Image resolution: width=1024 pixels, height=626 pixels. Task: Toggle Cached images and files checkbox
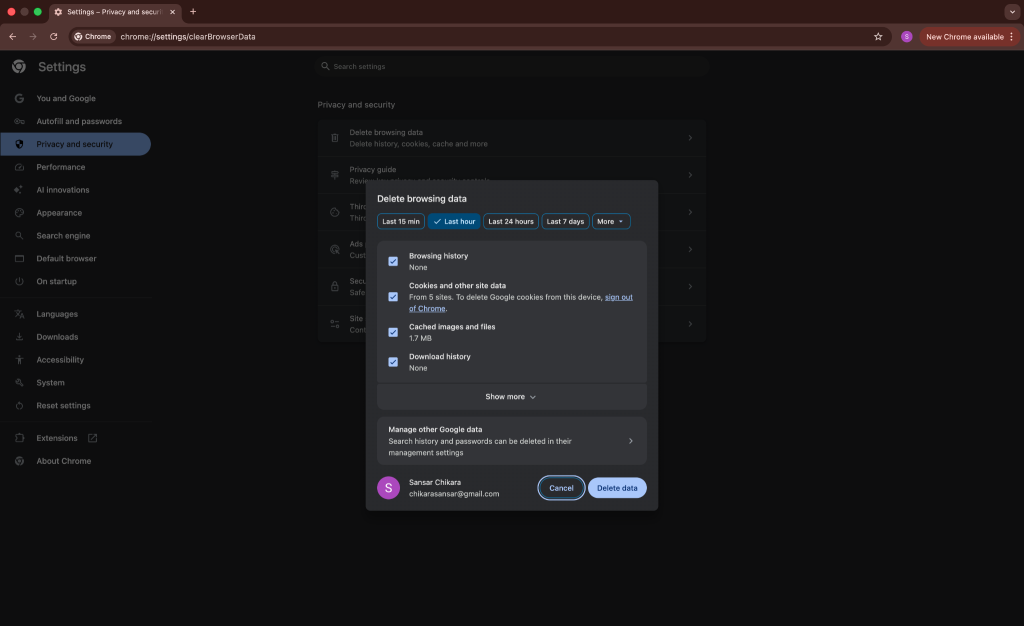point(393,332)
